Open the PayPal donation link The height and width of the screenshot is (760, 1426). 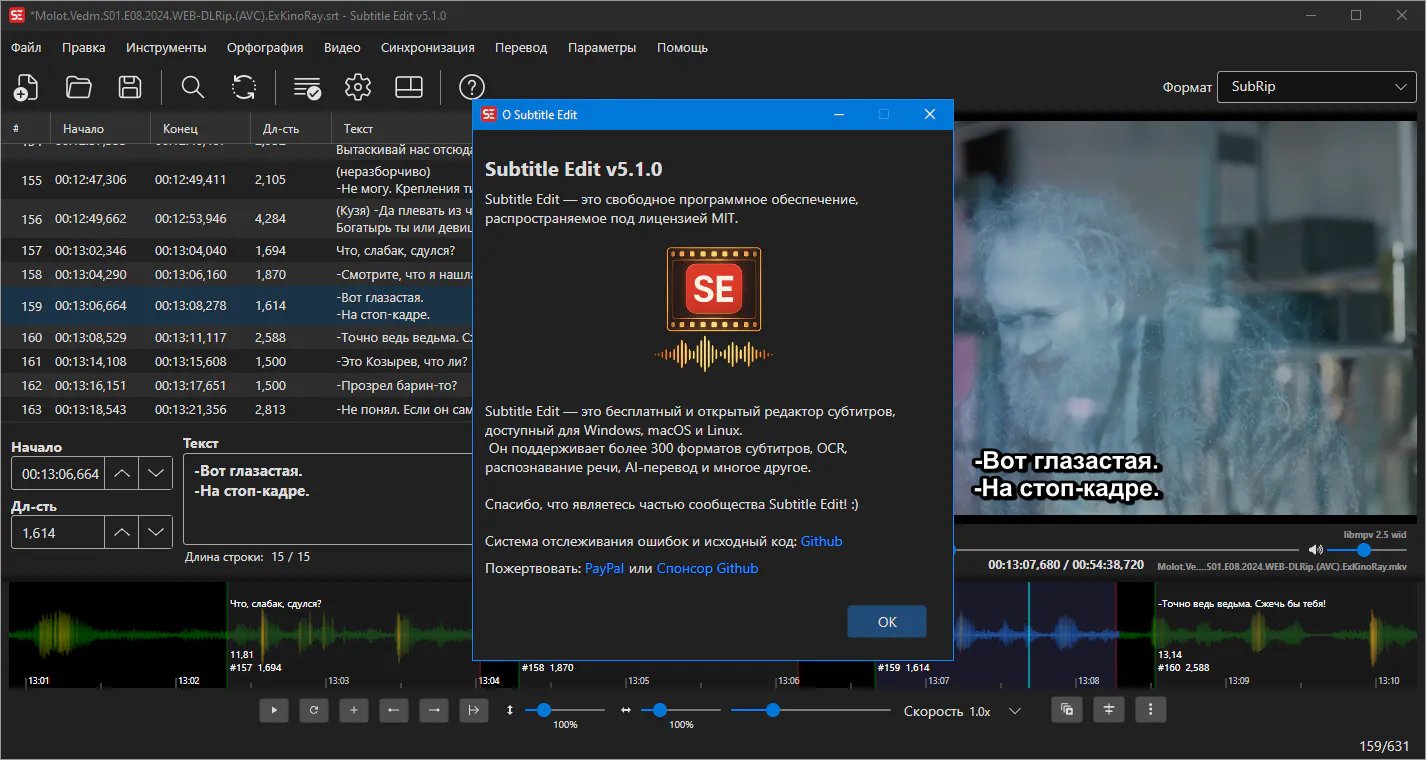605,568
